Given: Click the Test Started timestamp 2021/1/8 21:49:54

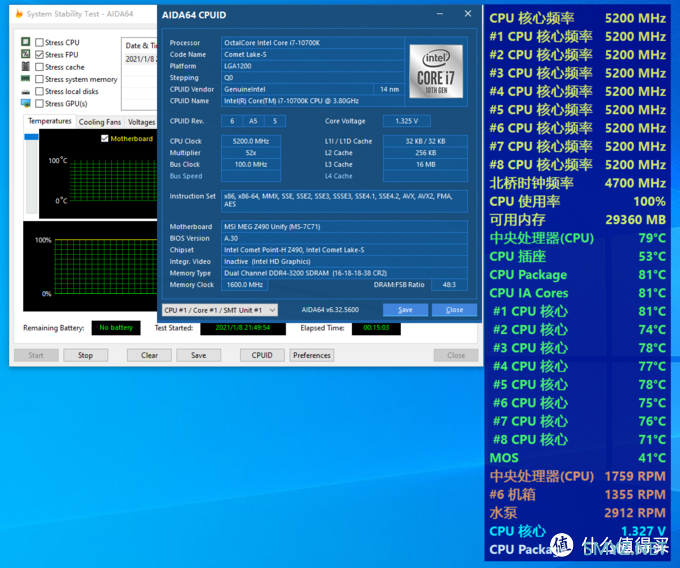Looking at the screenshot, I should coord(243,328).
